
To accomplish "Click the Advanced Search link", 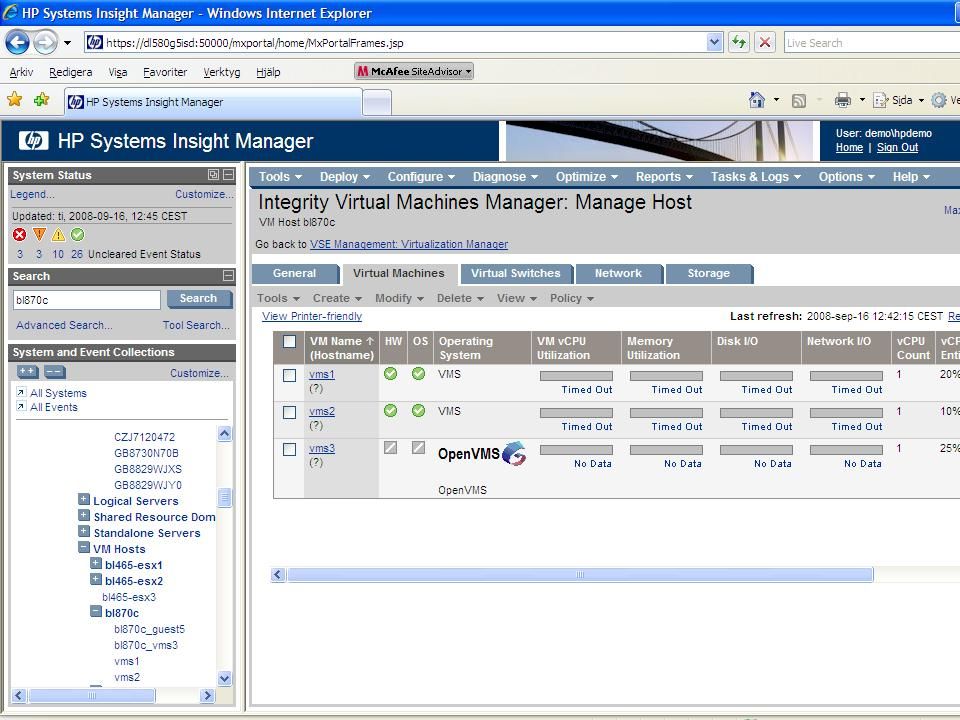I will tap(64, 325).
